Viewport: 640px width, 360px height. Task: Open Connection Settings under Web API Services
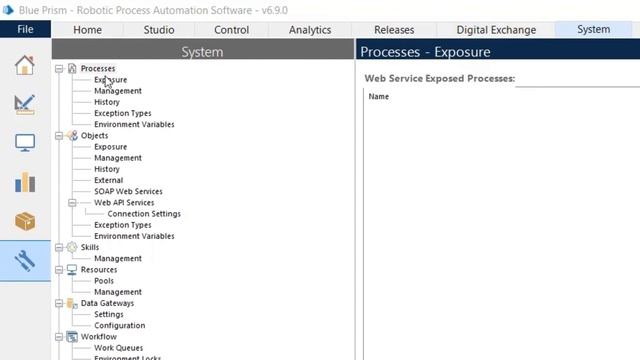point(144,213)
